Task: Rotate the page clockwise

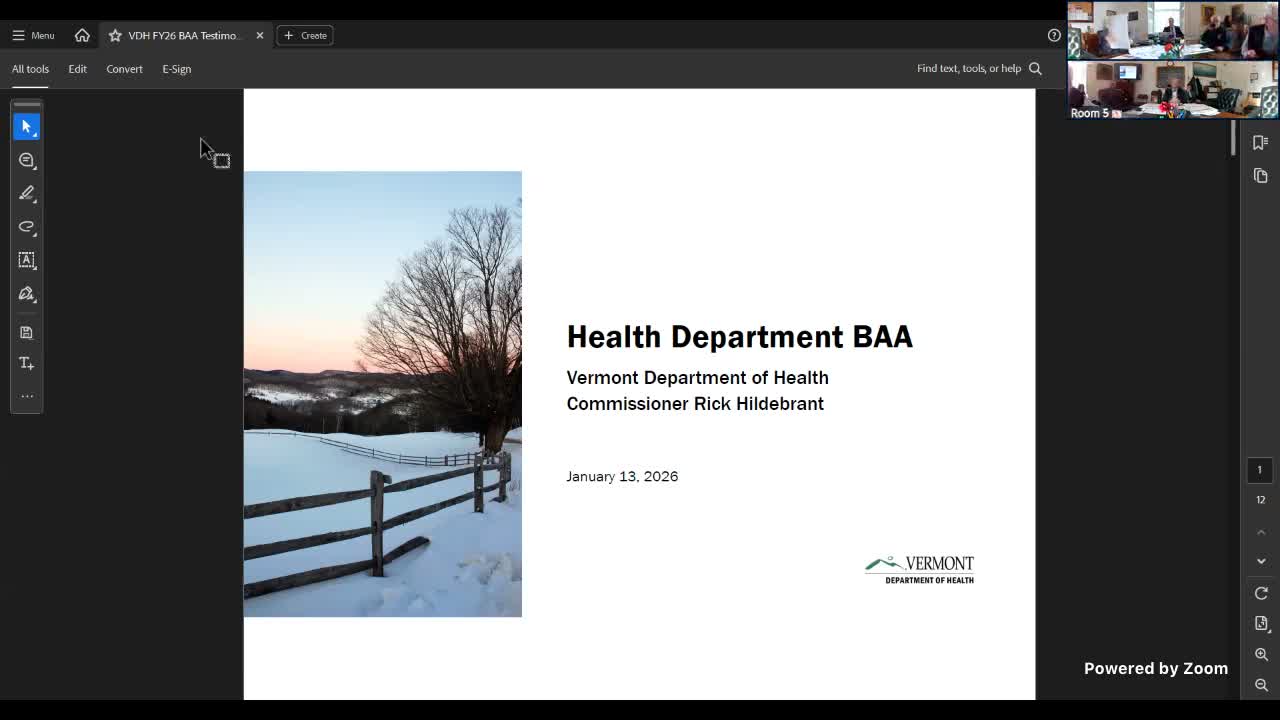Action: pos(1261,593)
